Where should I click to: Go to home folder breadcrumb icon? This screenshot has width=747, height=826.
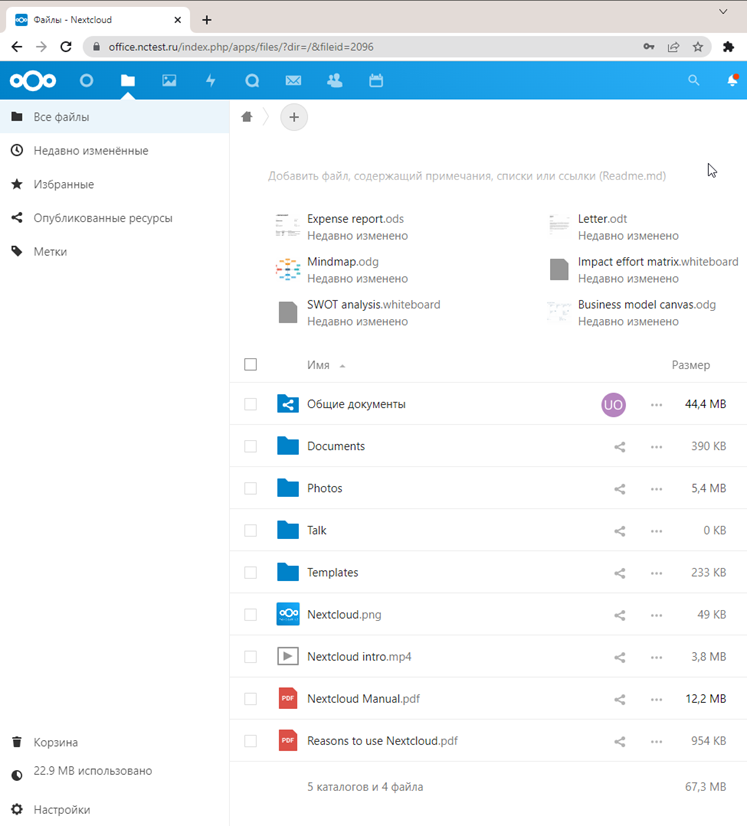[x=247, y=116]
